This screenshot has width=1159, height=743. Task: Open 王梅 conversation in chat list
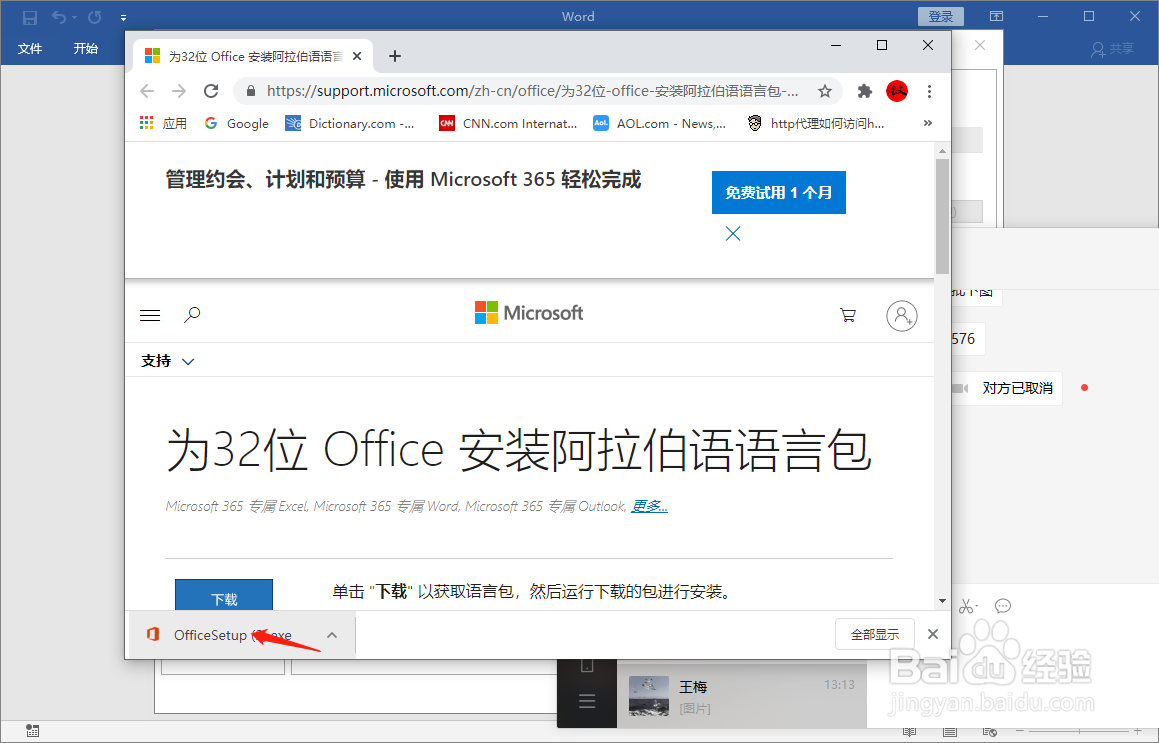tap(741, 696)
